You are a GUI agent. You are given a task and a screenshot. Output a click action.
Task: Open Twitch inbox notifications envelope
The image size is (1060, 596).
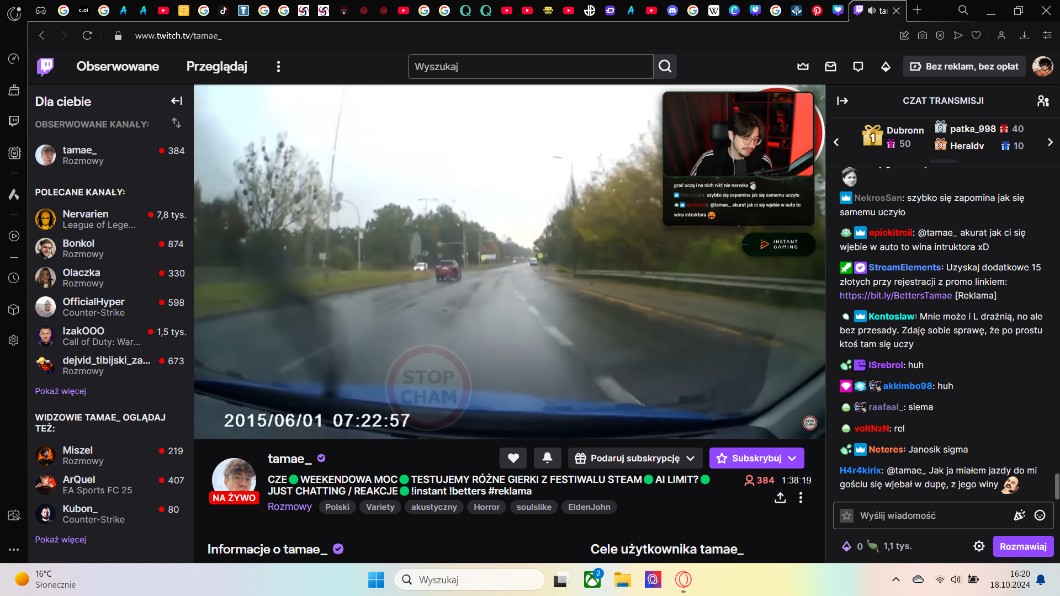(830, 67)
